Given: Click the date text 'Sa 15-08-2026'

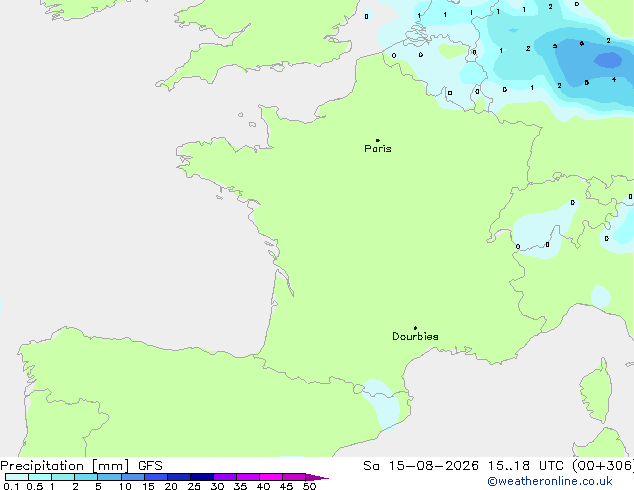Looking at the screenshot, I should point(421,466).
